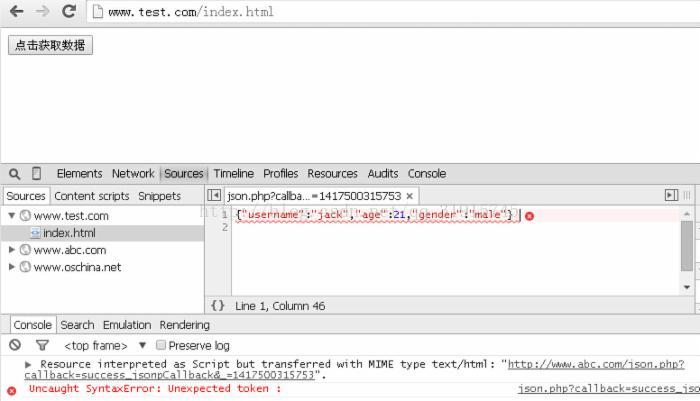The width and height of the screenshot is (700, 401).
Task: Click the editor scrollbar up arrow
Action: 687,214
